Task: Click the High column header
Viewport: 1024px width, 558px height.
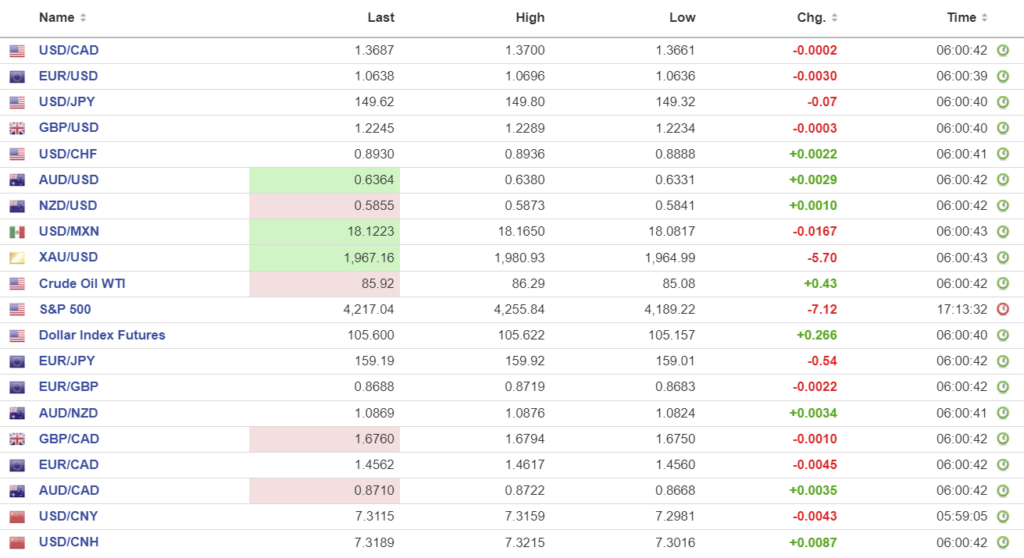Action: tap(530, 18)
